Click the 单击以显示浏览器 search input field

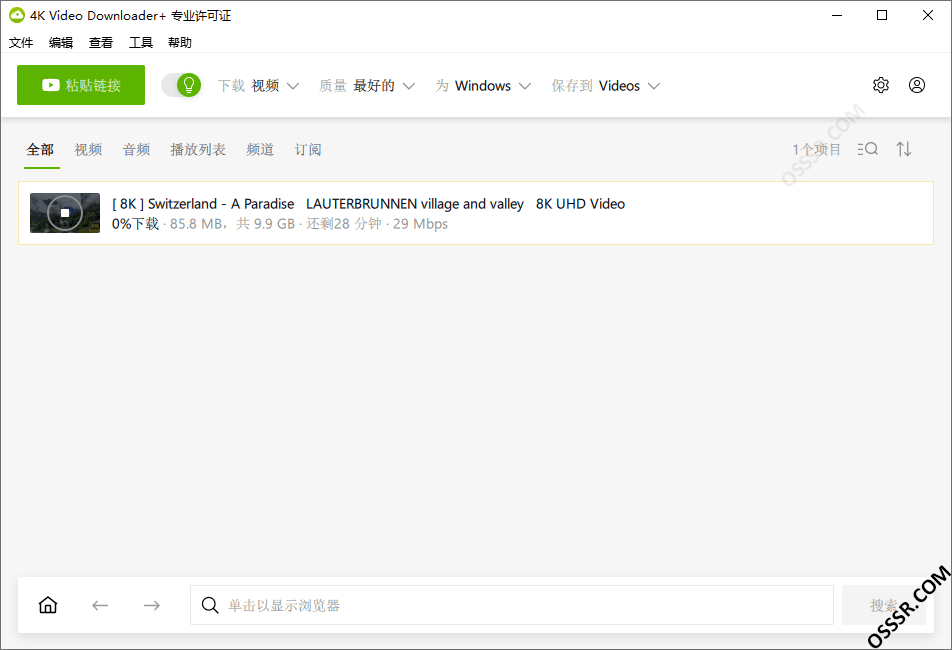point(512,605)
